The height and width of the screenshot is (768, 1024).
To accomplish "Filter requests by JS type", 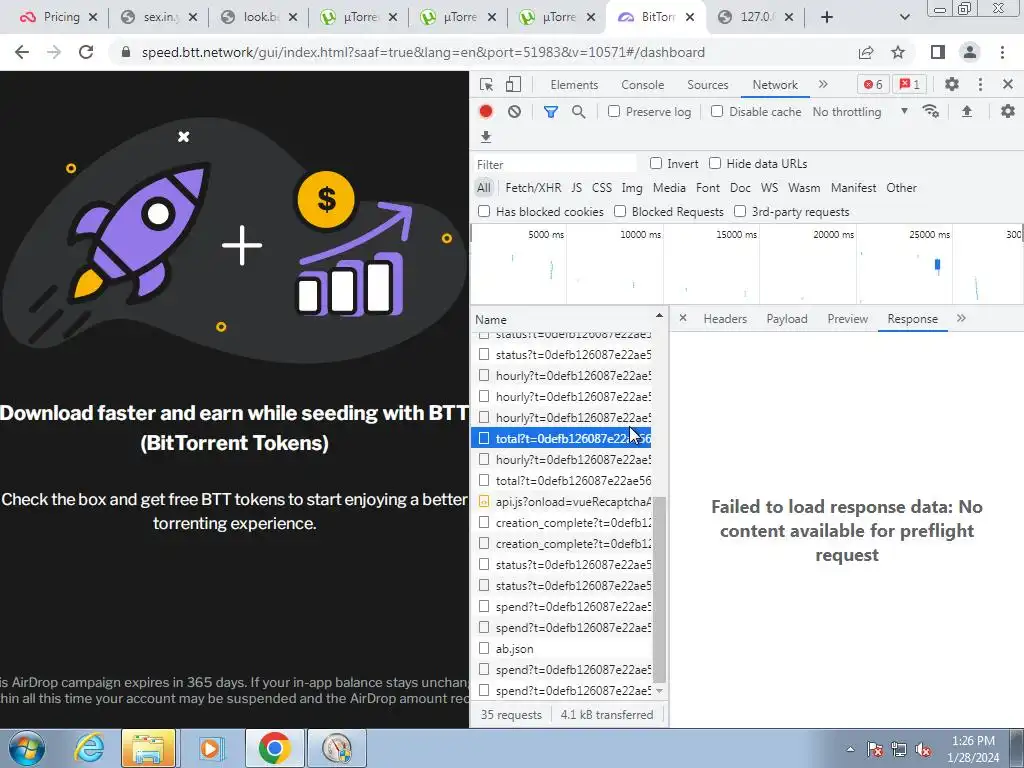I will pyautogui.click(x=576, y=188).
